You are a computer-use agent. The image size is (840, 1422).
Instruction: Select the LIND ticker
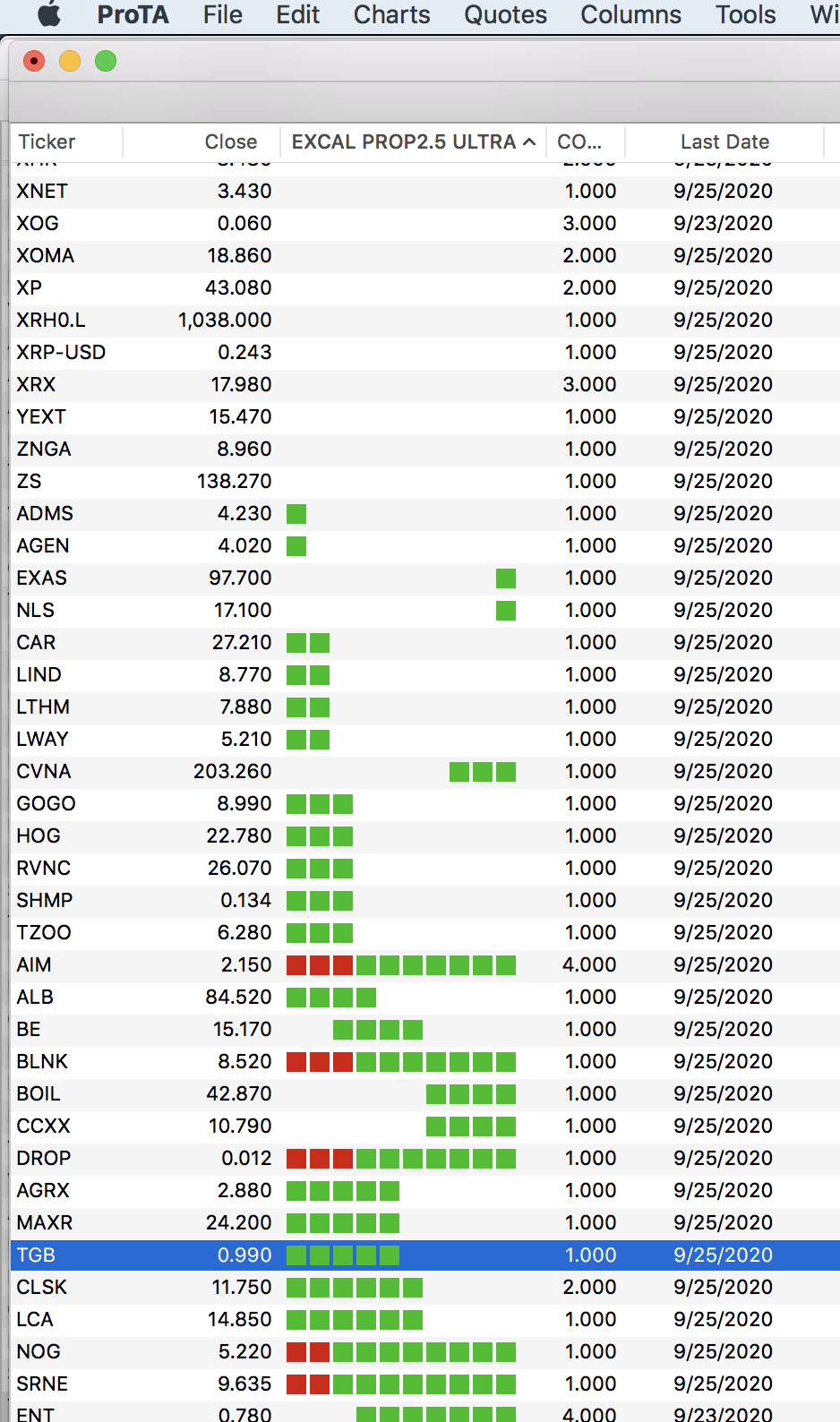pos(39,674)
